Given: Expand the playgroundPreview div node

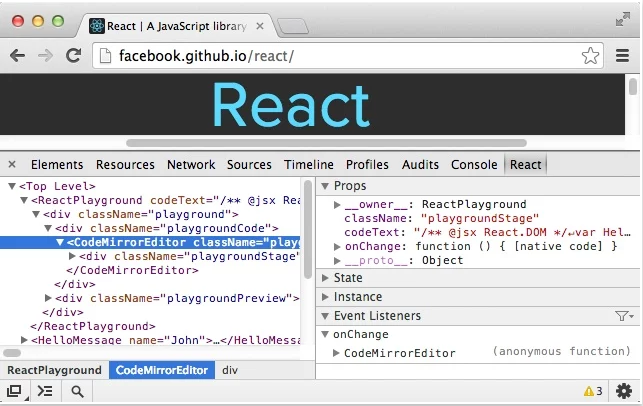Looking at the screenshot, I should click(48, 298).
